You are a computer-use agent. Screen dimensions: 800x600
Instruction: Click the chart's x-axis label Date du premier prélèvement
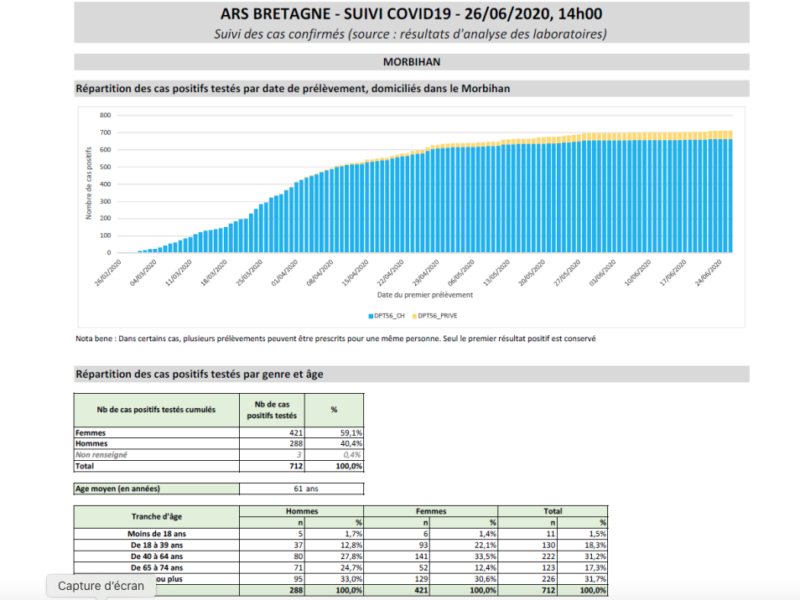[x=425, y=295]
